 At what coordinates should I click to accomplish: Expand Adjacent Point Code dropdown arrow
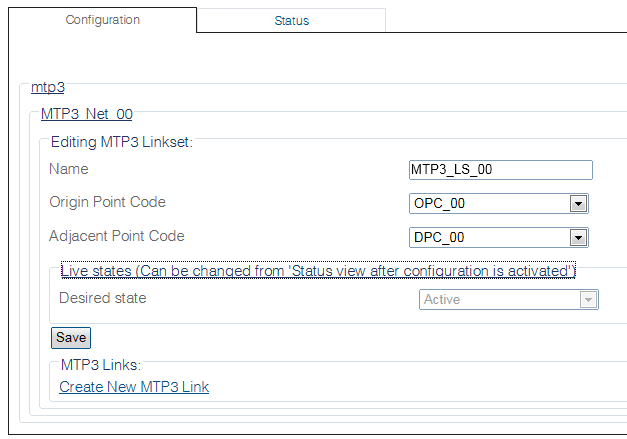(577, 238)
